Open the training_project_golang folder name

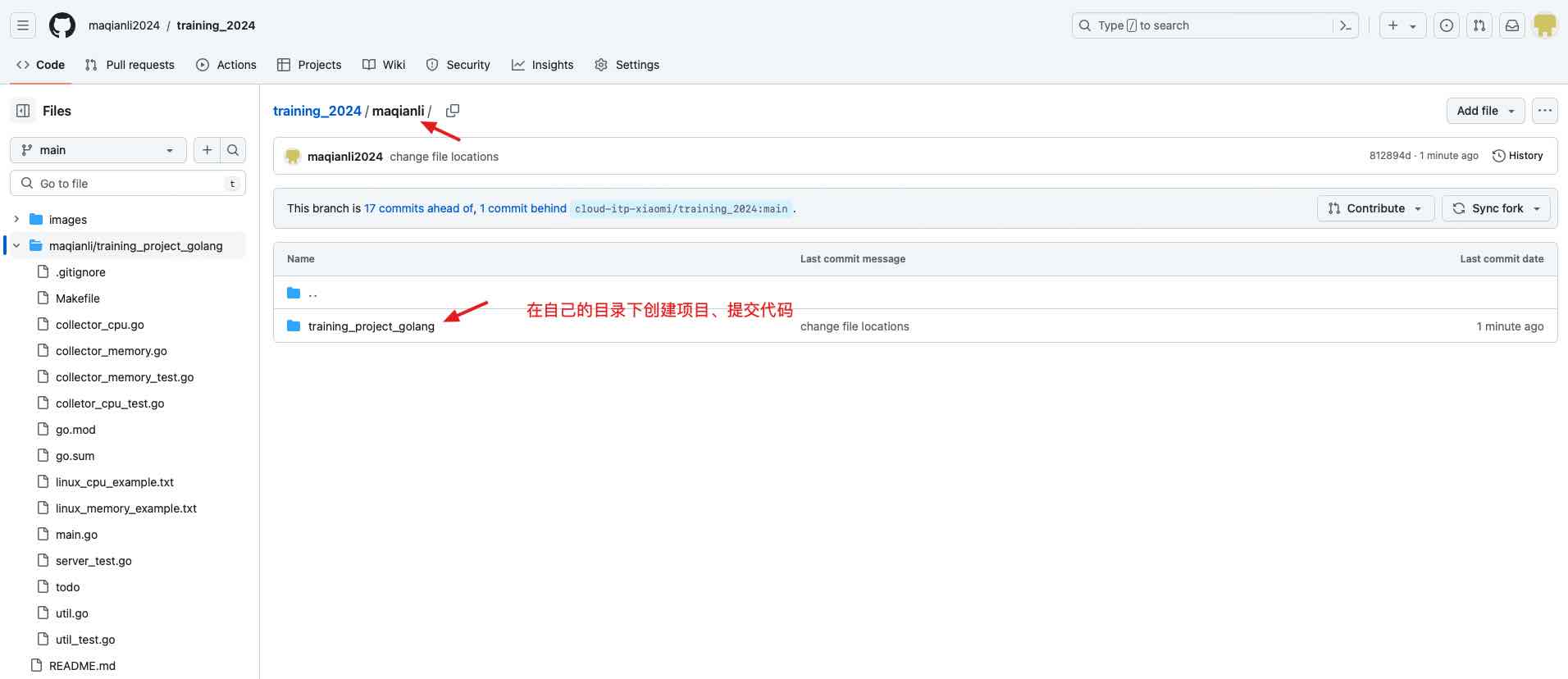coord(371,326)
